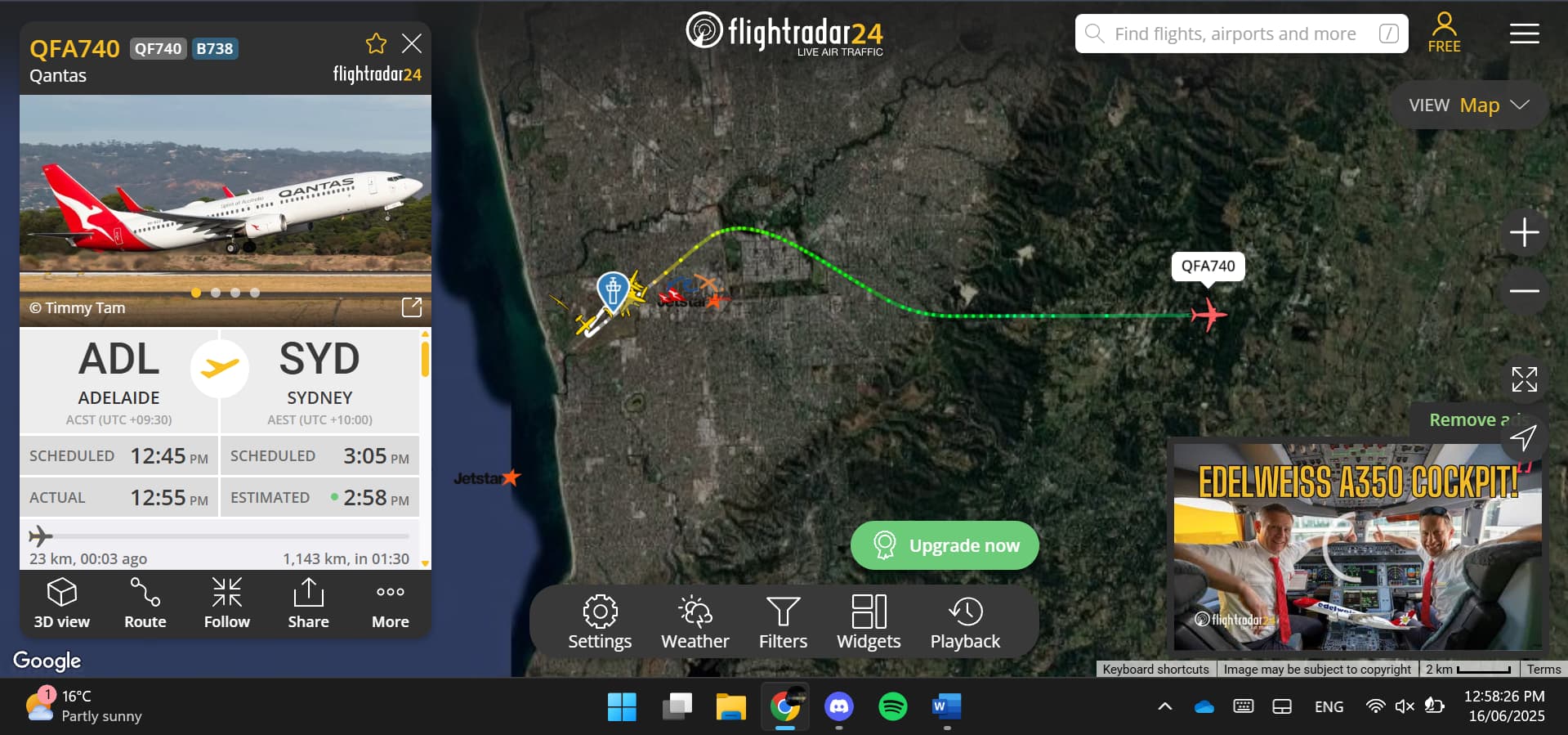
Task: Follow flight QFA740 on the map
Action: point(227,603)
